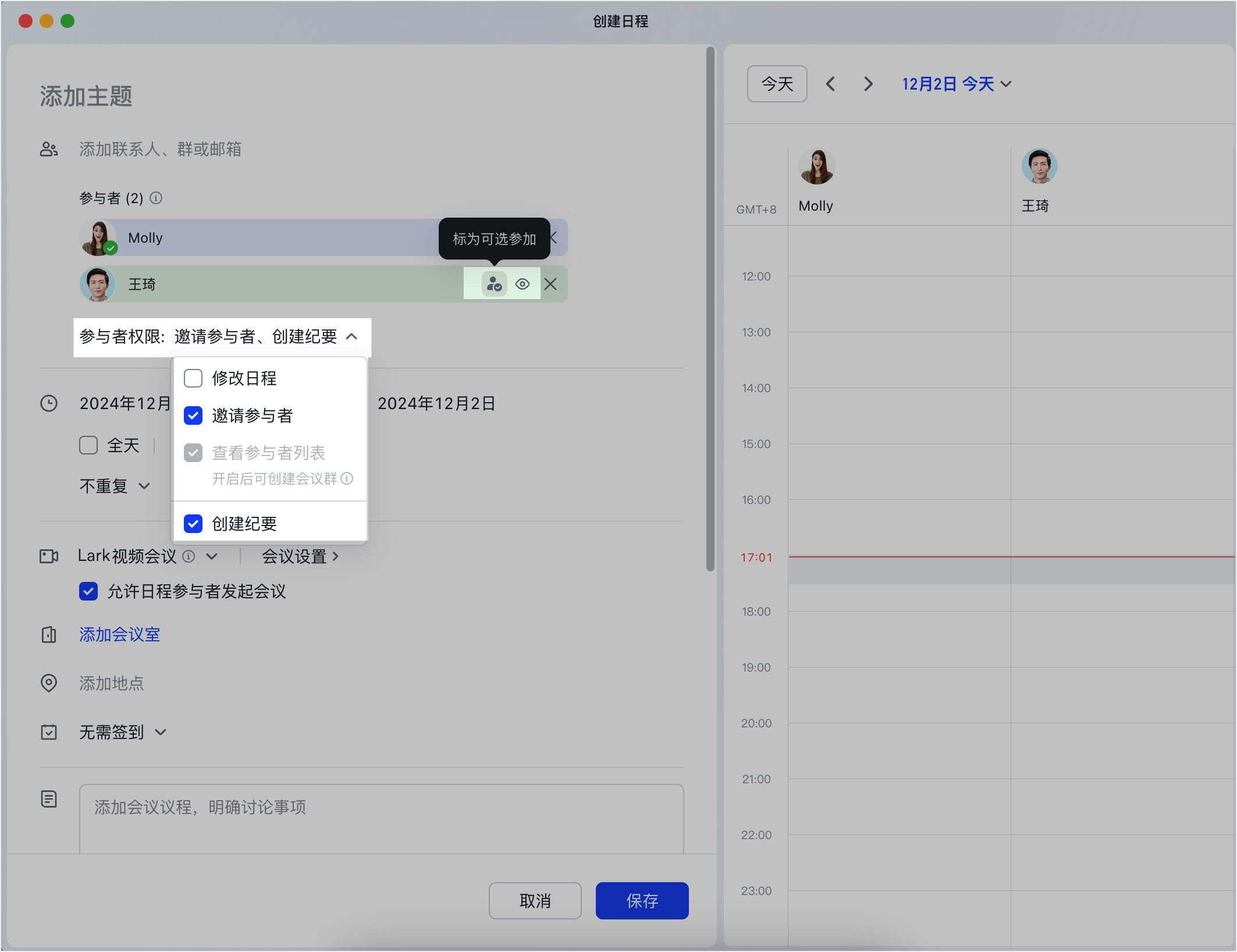Screen dimensions: 1237x952
Task: Click the agenda text box 添加会议议程
Action: click(x=382, y=819)
